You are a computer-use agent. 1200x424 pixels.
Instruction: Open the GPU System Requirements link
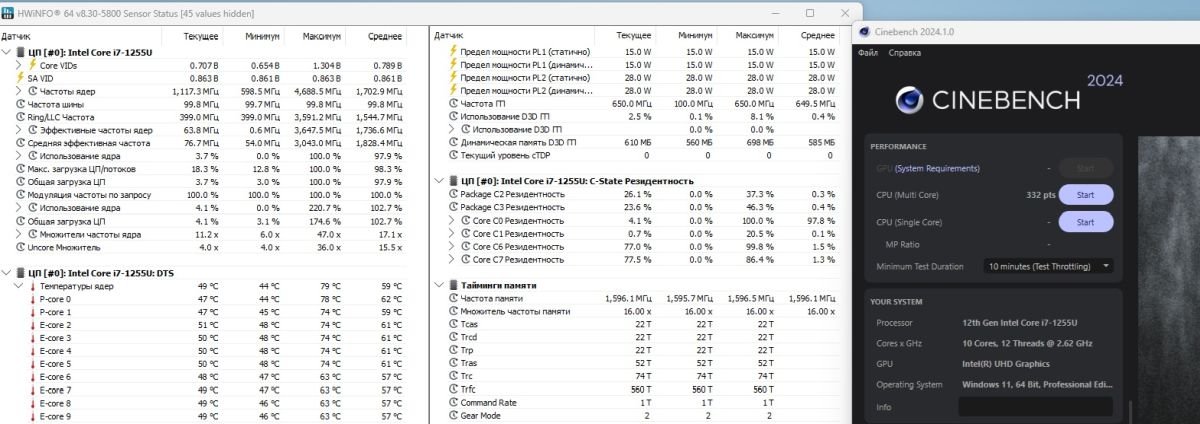(x=937, y=168)
